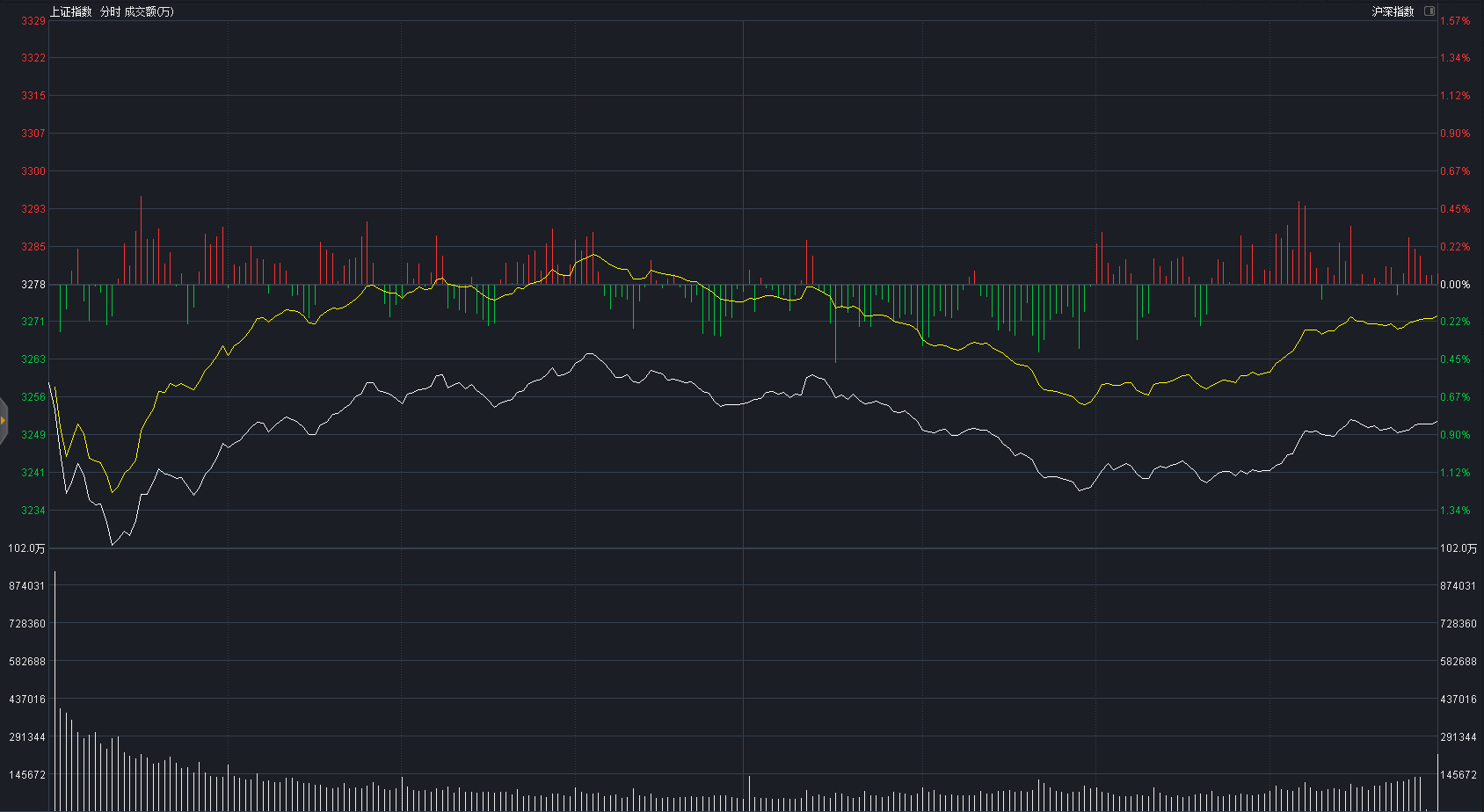Click the 3271 price axis label
The height and width of the screenshot is (812, 1484).
33,322
